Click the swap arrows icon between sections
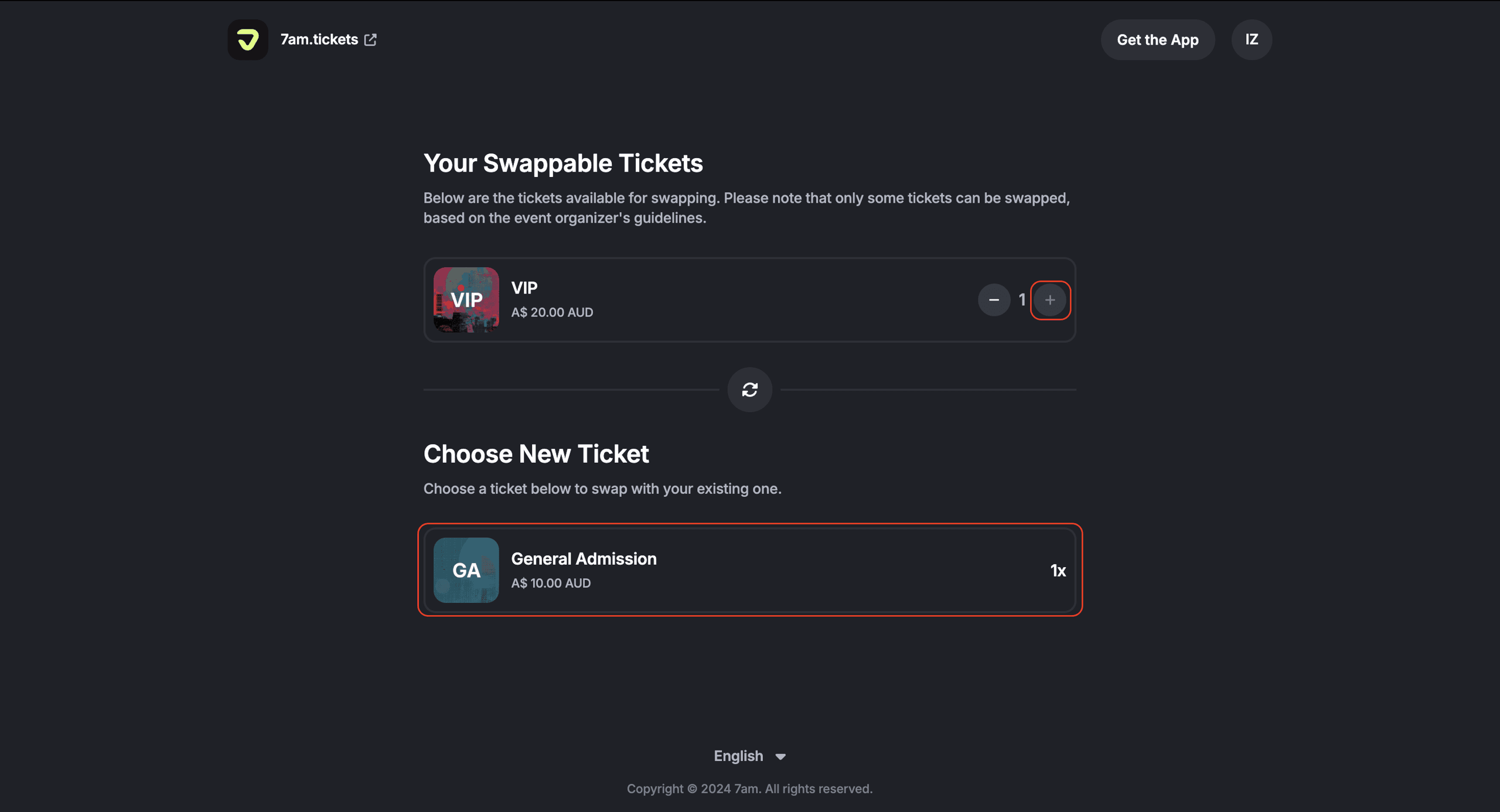Image resolution: width=1500 pixels, height=812 pixels. pos(749,390)
